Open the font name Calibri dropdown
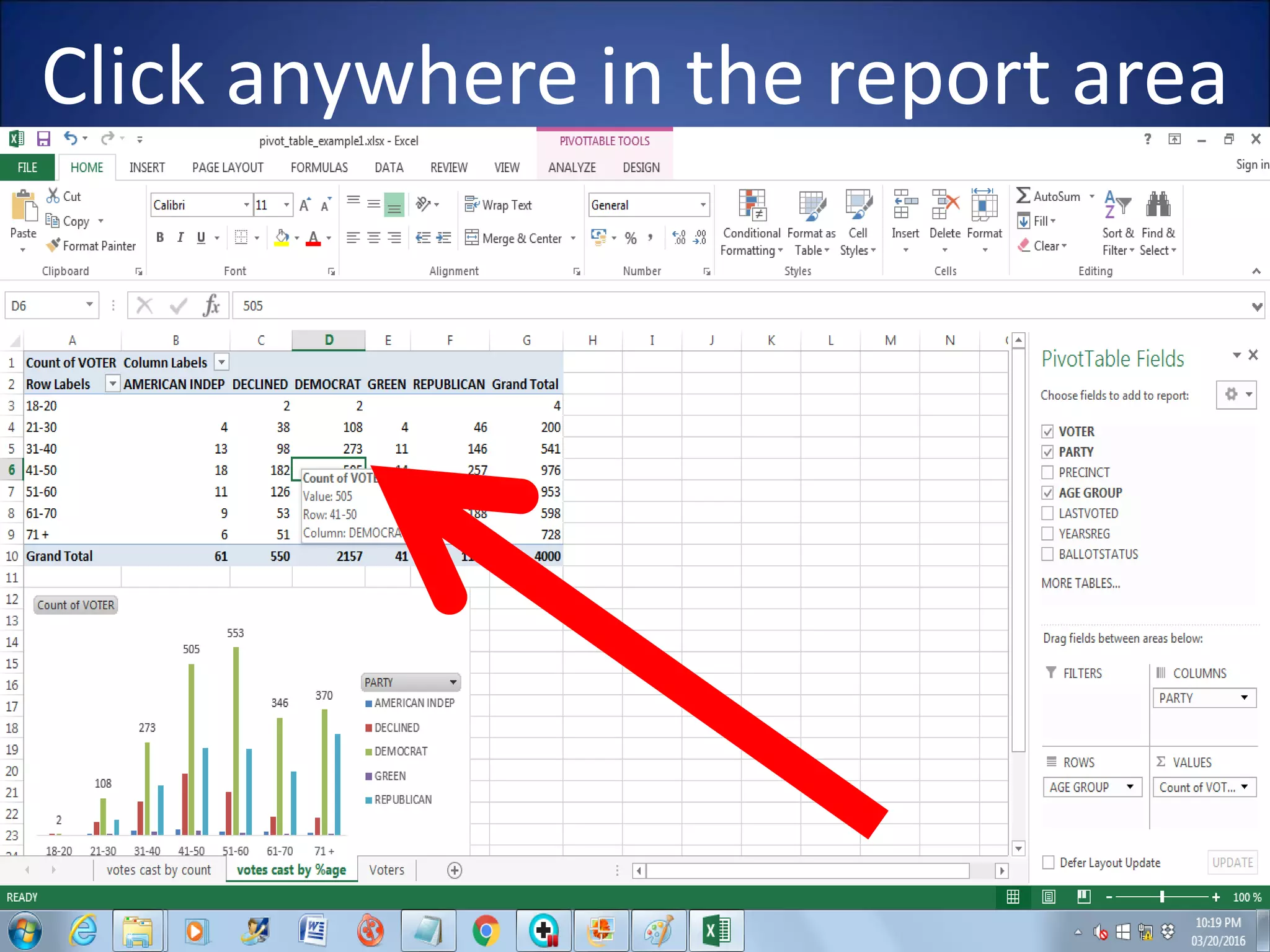The height and width of the screenshot is (952, 1270). pyautogui.click(x=246, y=205)
